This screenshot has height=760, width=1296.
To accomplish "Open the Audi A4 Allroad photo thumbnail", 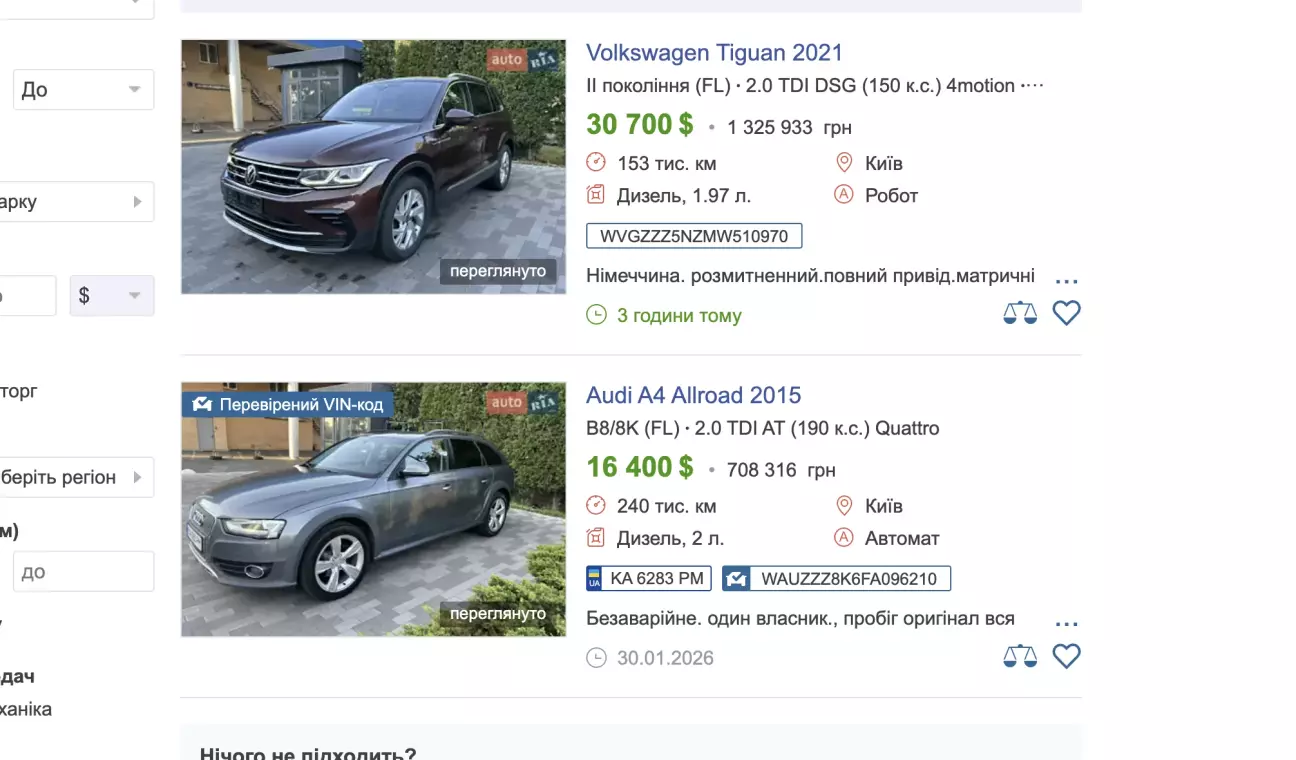I will [x=373, y=509].
